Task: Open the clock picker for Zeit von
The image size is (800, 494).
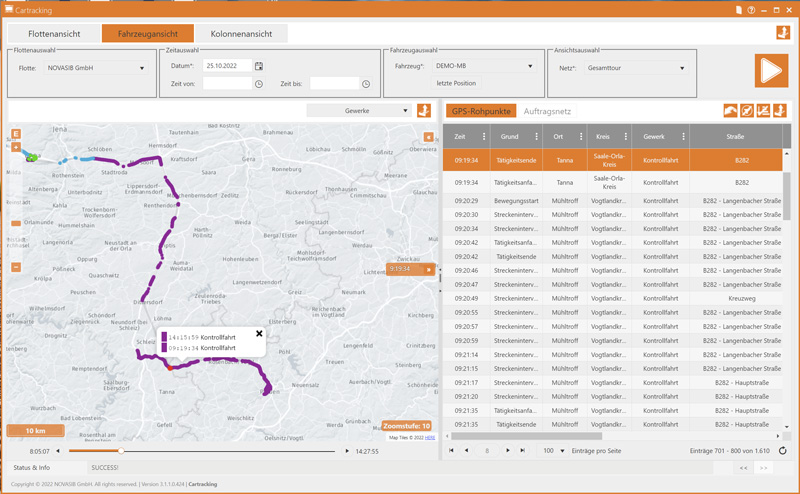Action: click(259, 84)
